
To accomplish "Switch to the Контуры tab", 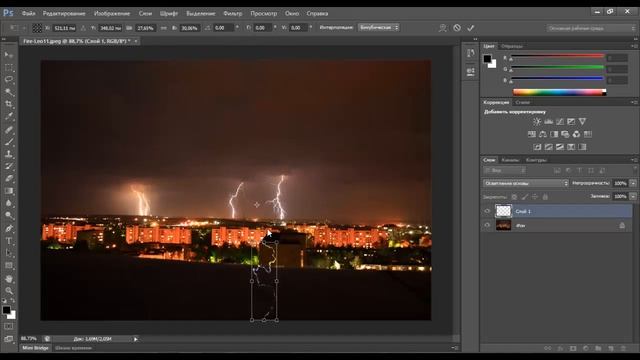I will tap(536, 160).
